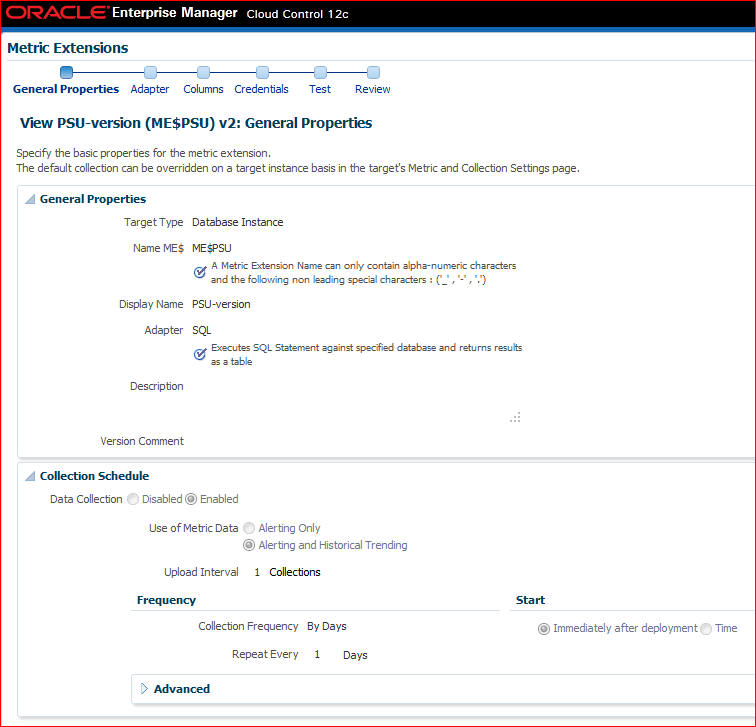Click the Columns step node icon

(x=203, y=73)
